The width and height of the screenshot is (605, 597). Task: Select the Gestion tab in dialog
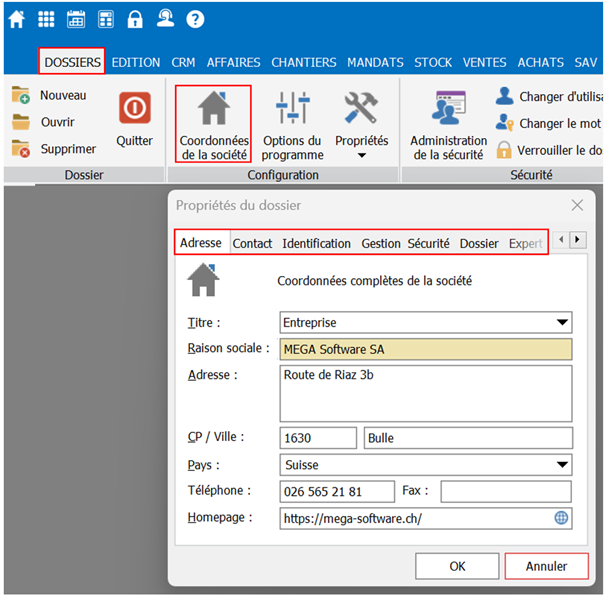(x=381, y=244)
